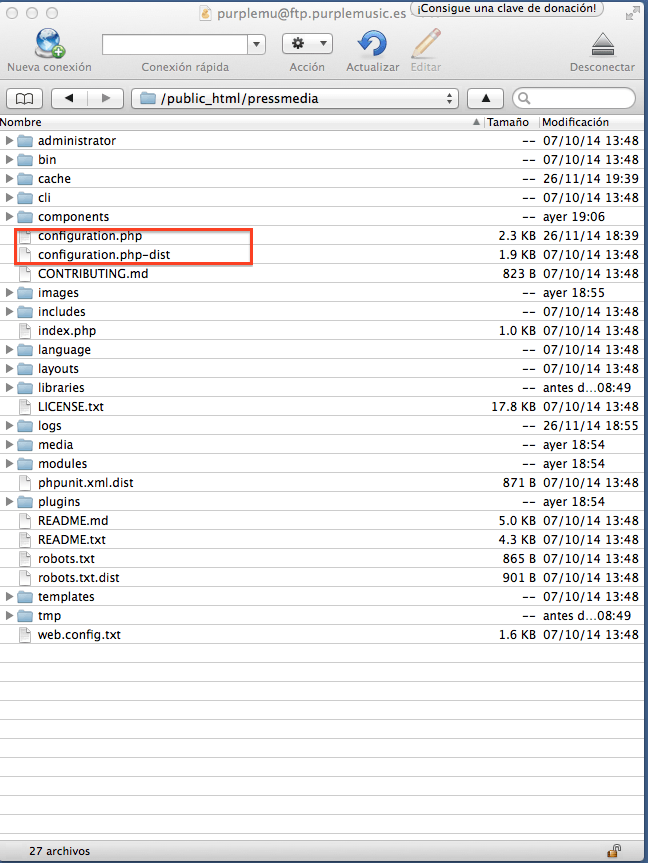The width and height of the screenshot is (648, 863).
Task: Toggle fullscreen with the window corner arrows
Action: pos(633,13)
